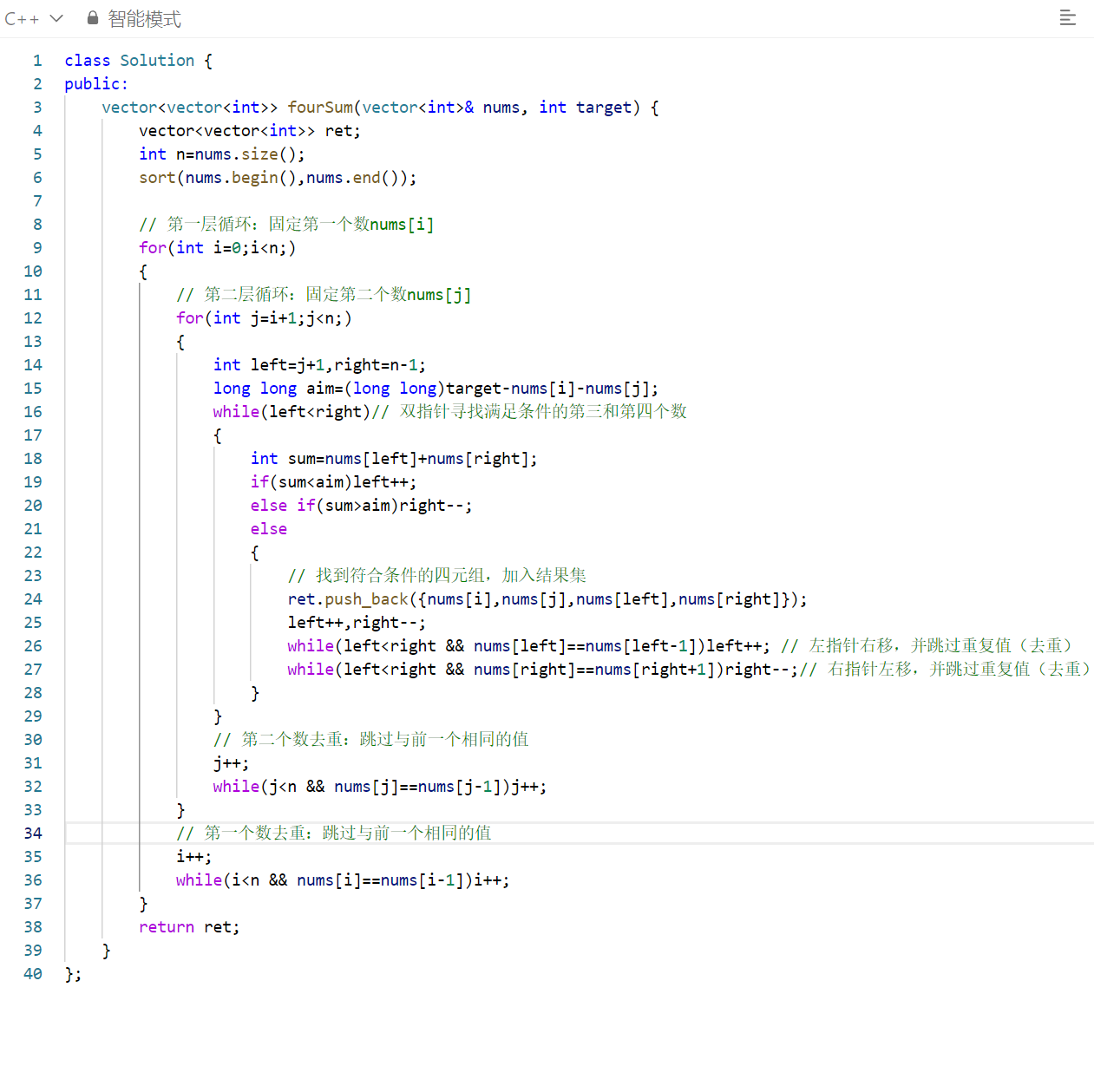Viewport: 1094px width, 1092px height.
Task: Click the sort(nums.begin(),nums.end()) line
Action: click(x=278, y=178)
